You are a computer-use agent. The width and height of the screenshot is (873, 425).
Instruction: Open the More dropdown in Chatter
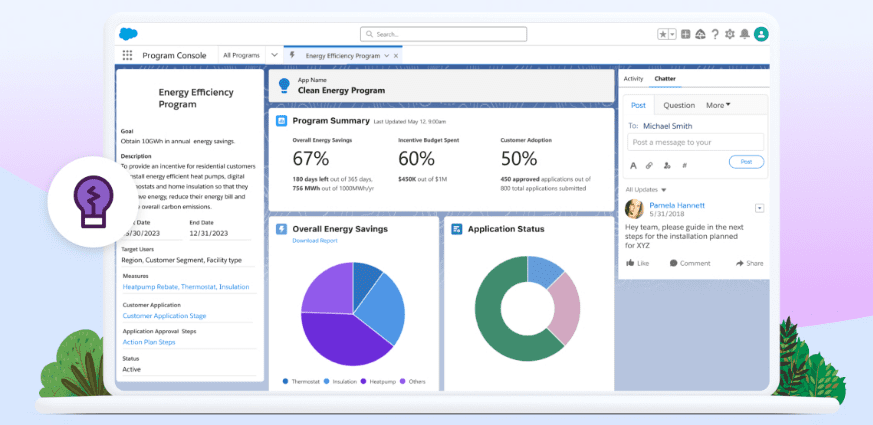click(718, 105)
